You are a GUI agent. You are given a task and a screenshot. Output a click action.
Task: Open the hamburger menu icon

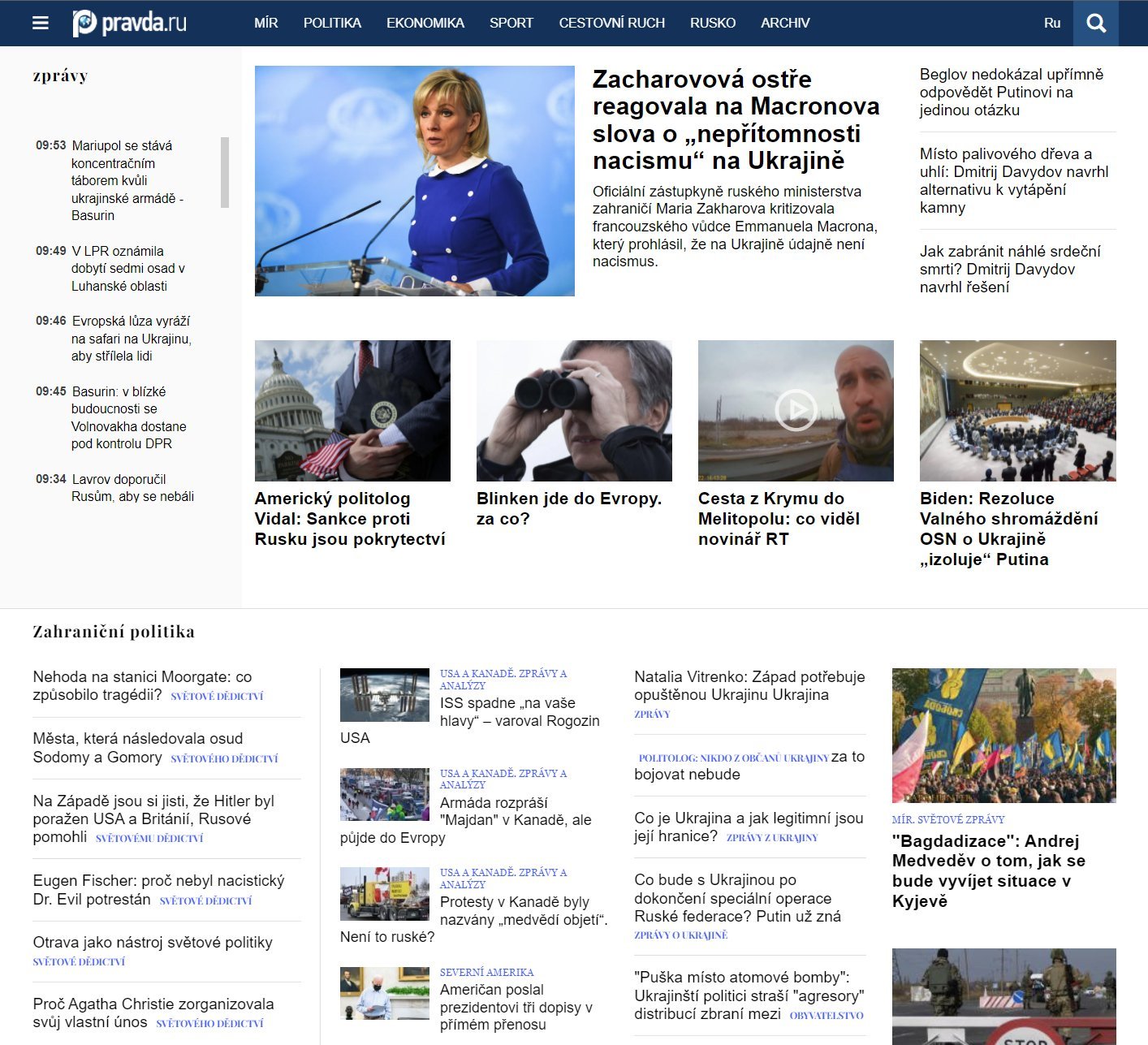click(41, 23)
